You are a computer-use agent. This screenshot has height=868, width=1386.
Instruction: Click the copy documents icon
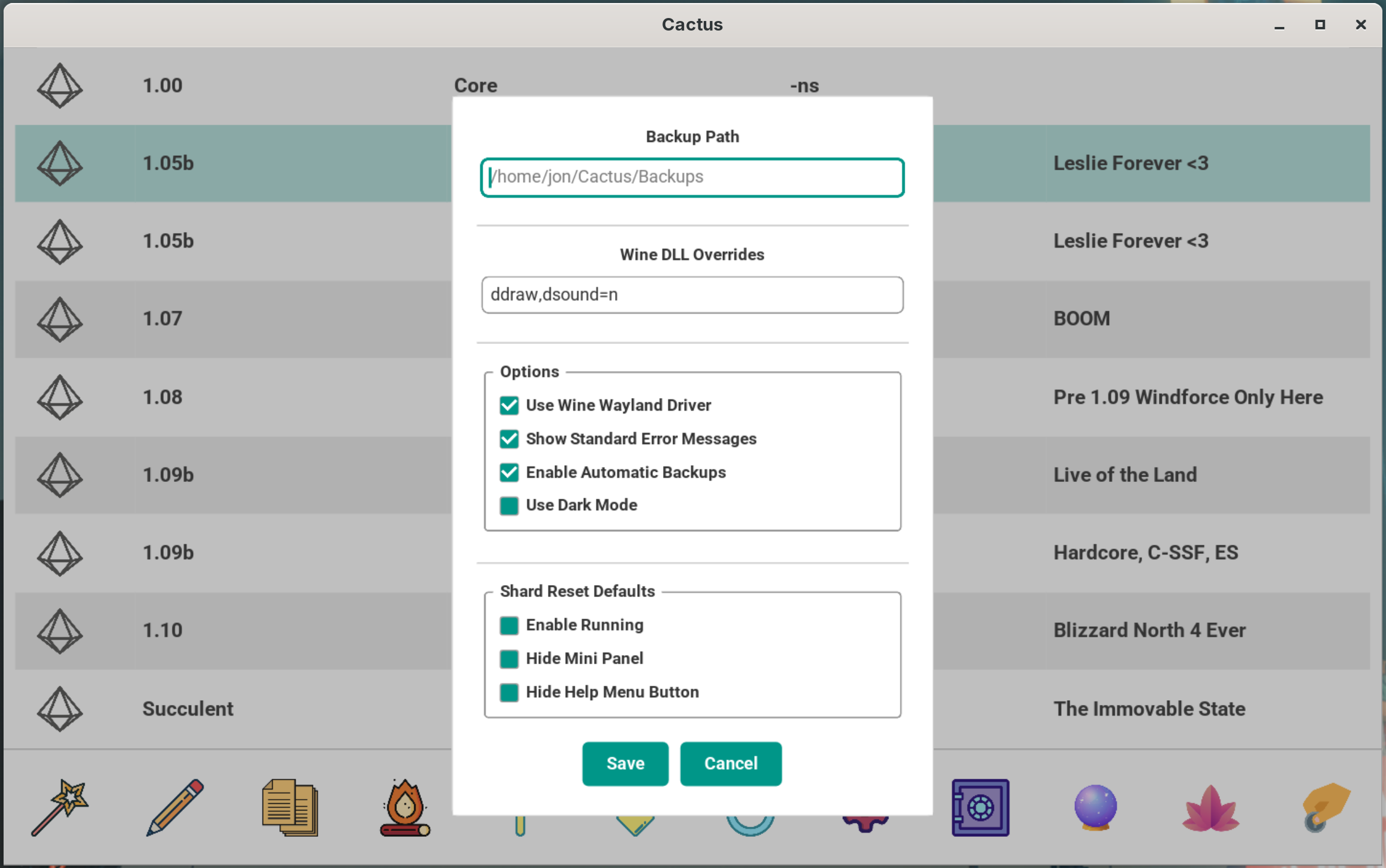tap(290, 807)
